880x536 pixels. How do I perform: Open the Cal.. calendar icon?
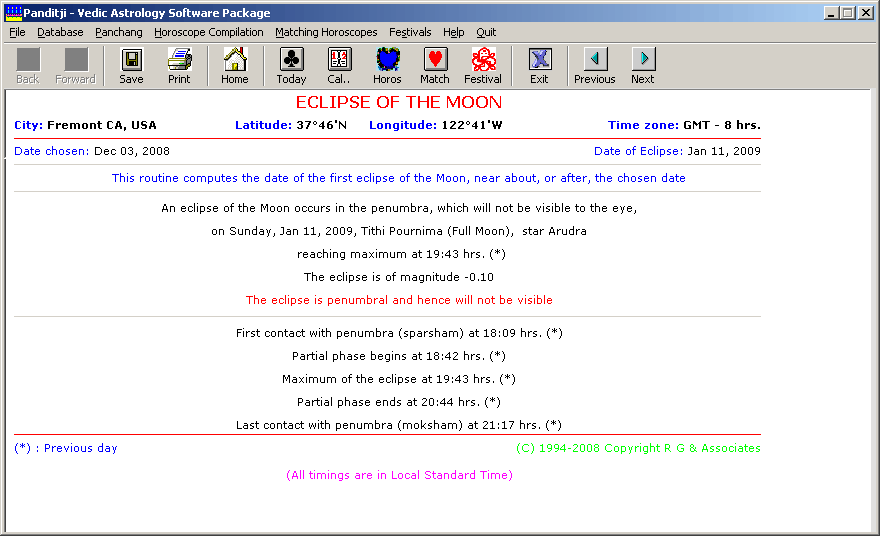click(339, 59)
